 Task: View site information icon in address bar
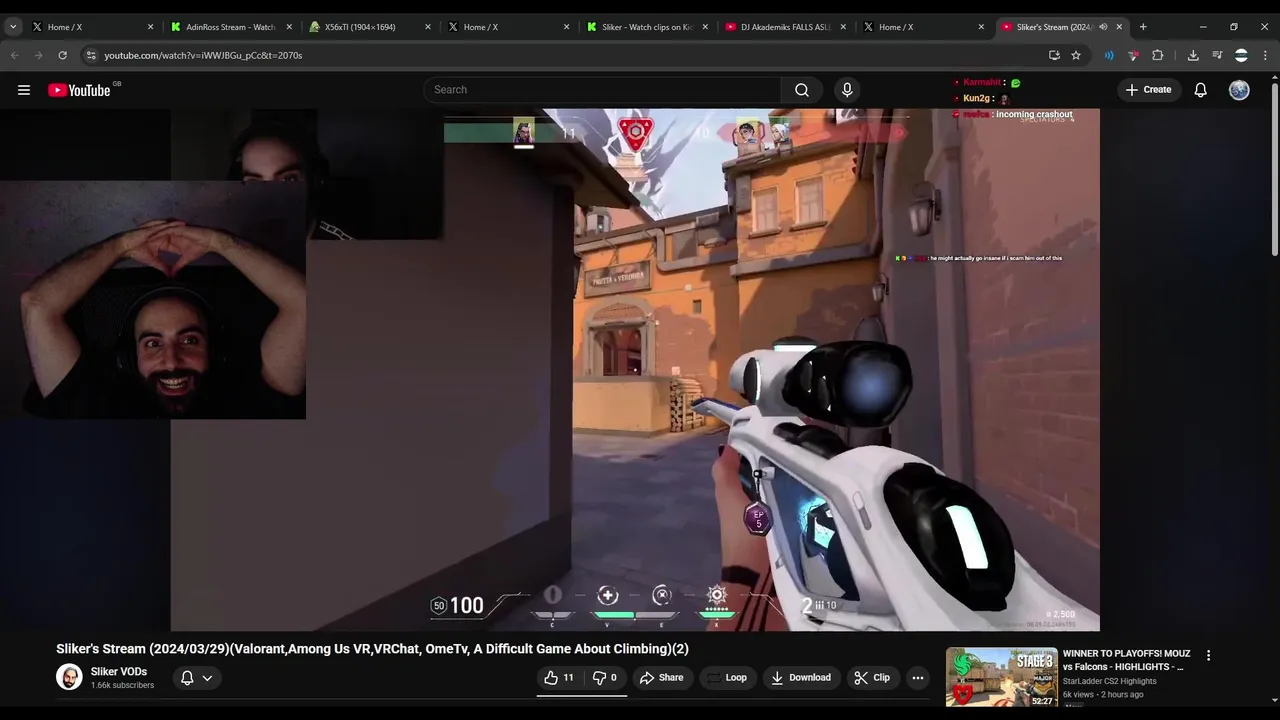tap(91, 55)
